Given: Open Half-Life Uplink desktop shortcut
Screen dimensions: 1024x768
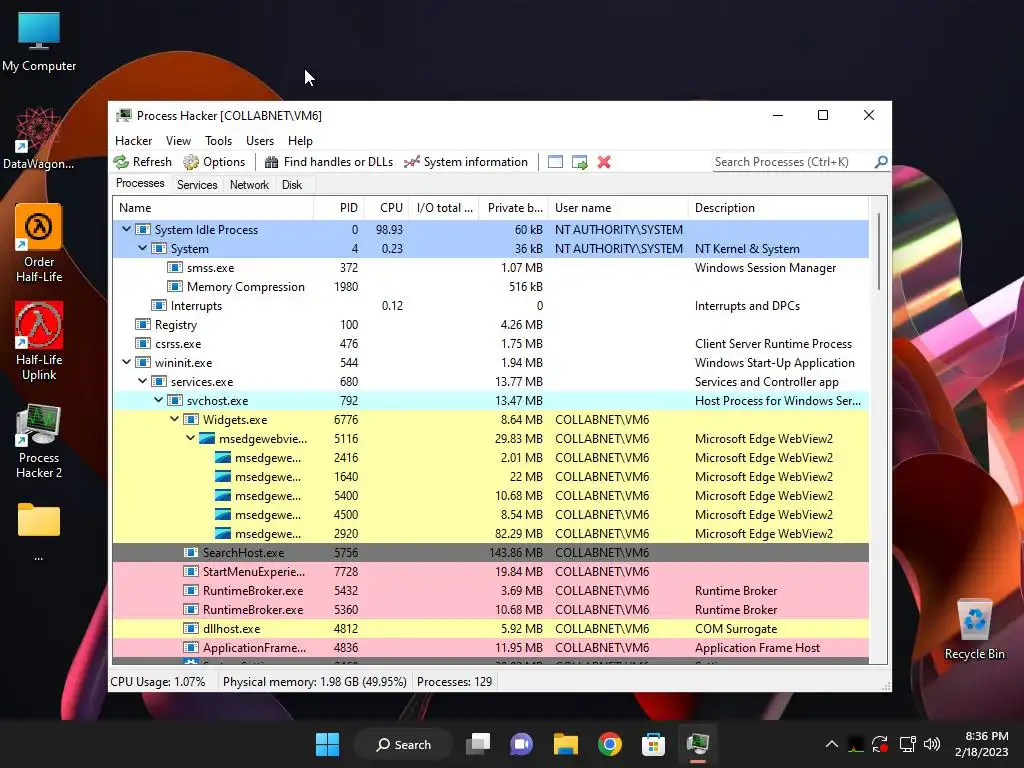Looking at the screenshot, I should (39, 341).
